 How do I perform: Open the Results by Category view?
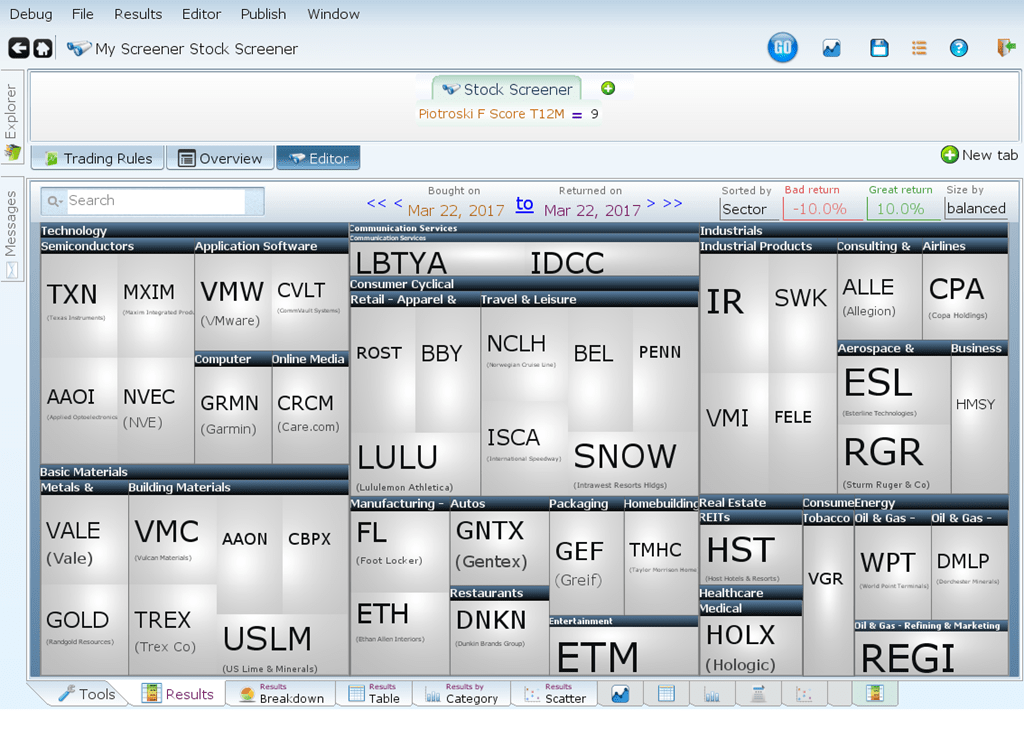click(x=462, y=693)
